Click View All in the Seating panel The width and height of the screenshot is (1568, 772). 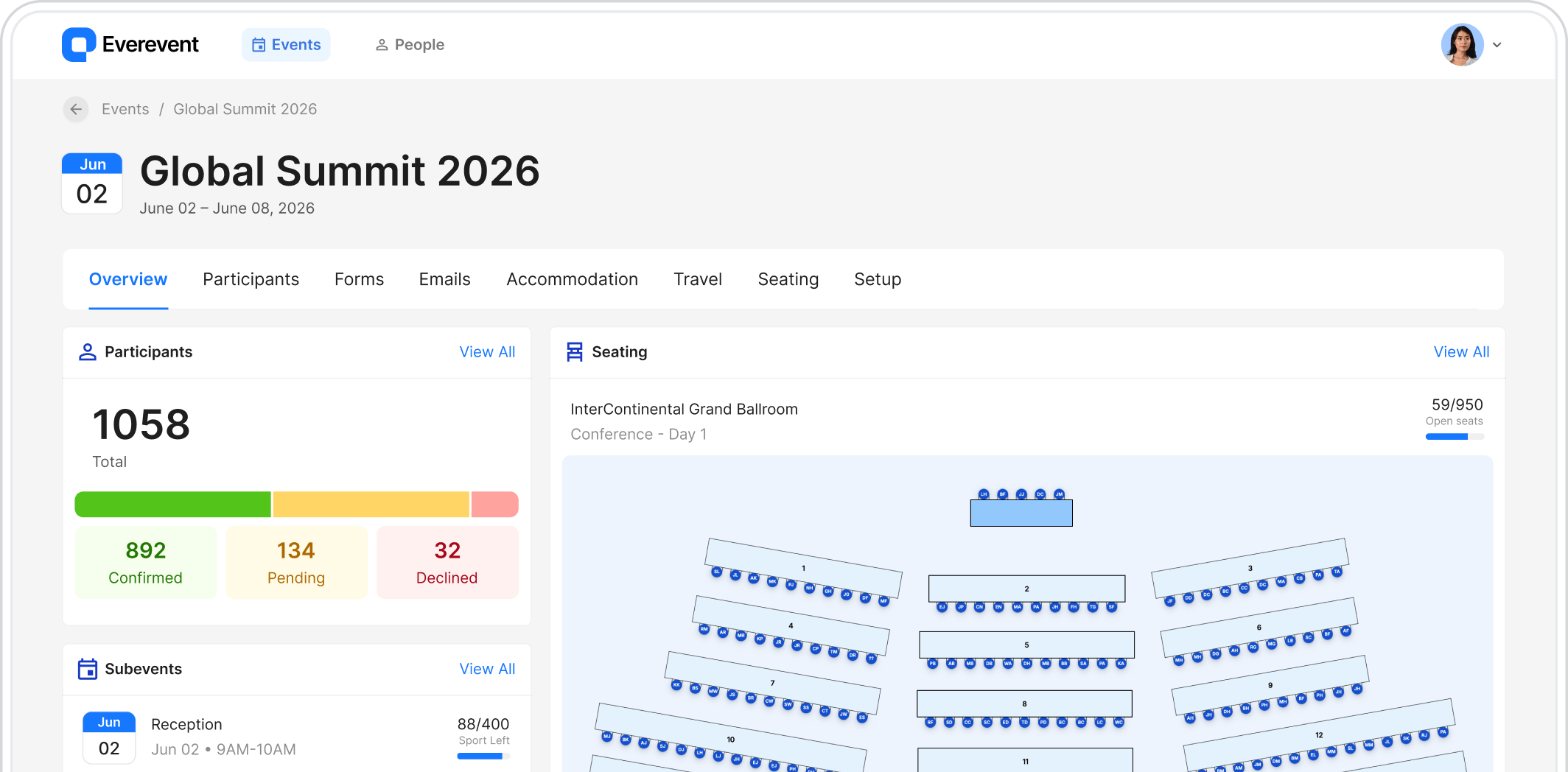click(x=1461, y=352)
